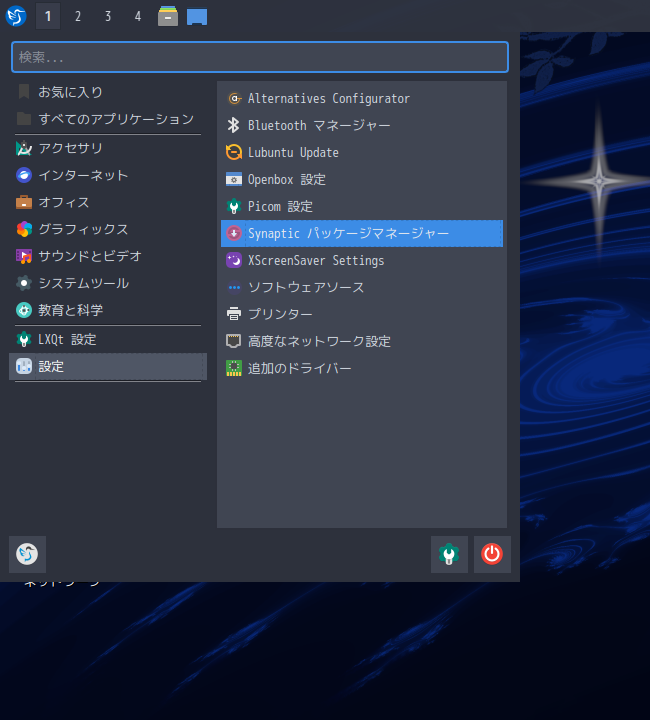Select the システムツール category
Screen dimensions: 650x720
(108, 283)
